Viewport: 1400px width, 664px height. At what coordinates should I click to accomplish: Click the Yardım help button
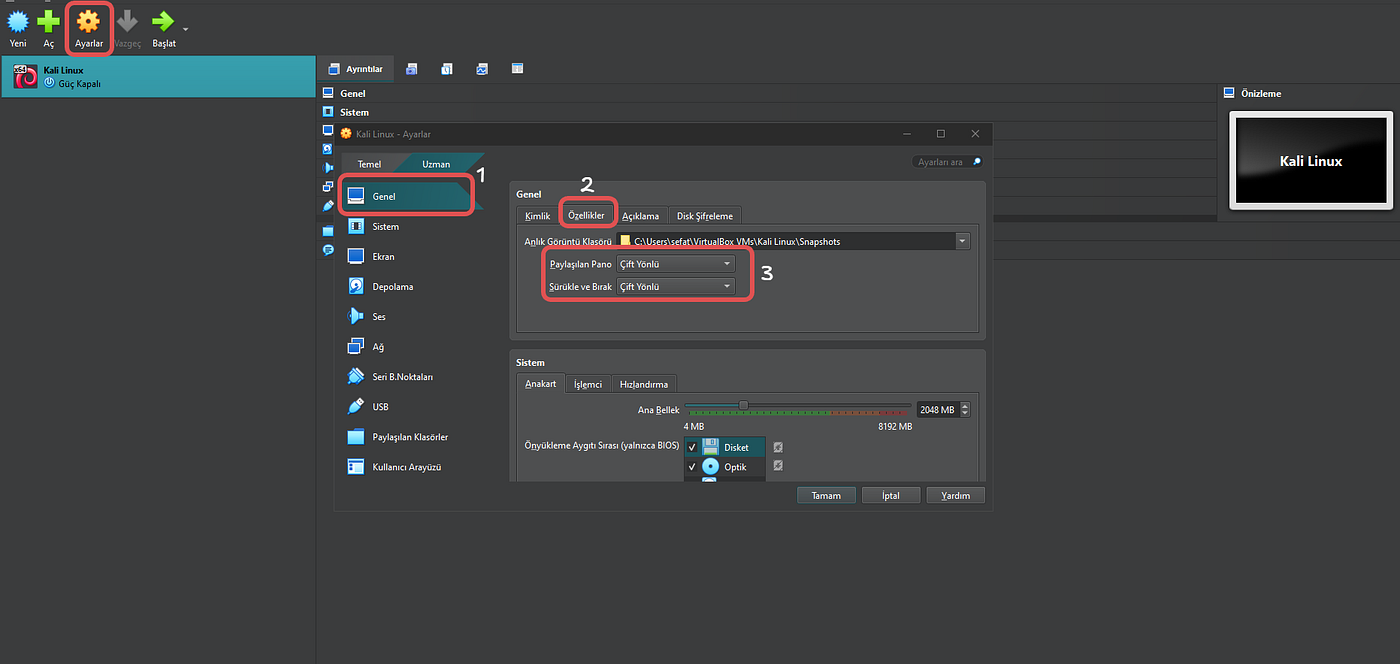[x=955, y=495]
